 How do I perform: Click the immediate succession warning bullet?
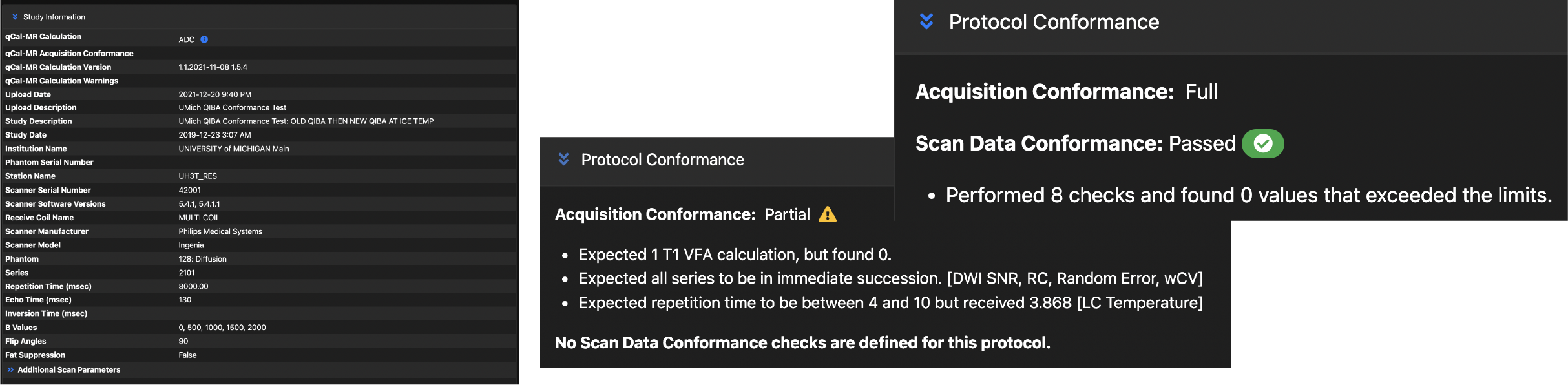coord(890,279)
